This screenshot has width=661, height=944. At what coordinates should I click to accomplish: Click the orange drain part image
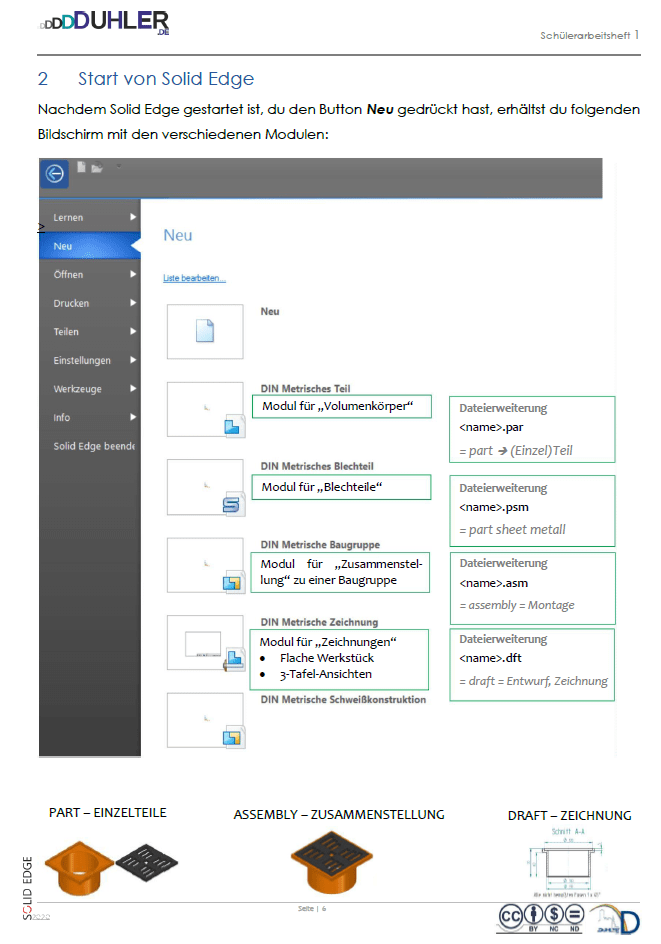(x=79, y=868)
